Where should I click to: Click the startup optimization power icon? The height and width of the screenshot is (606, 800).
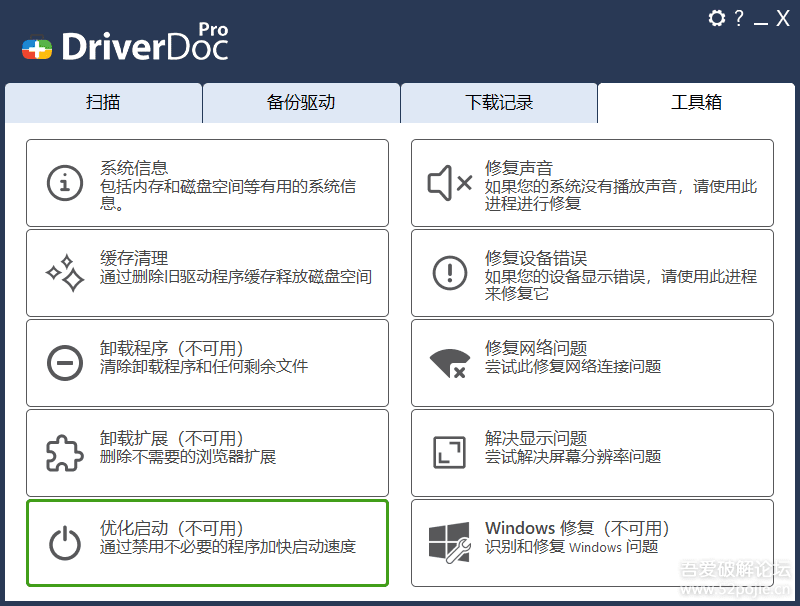click(x=65, y=543)
